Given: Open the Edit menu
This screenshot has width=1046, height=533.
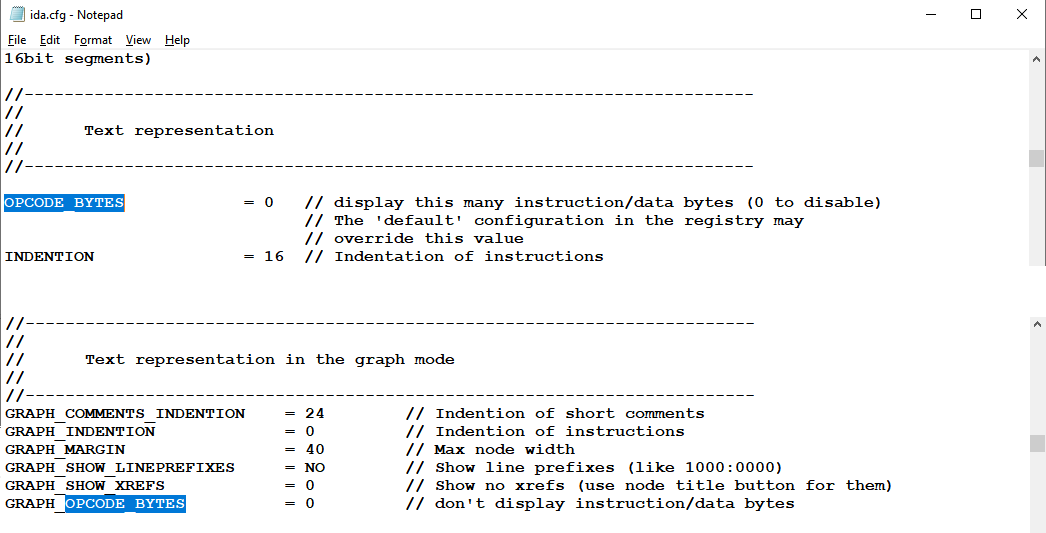Looking at the screenshot, I should 49,40.
